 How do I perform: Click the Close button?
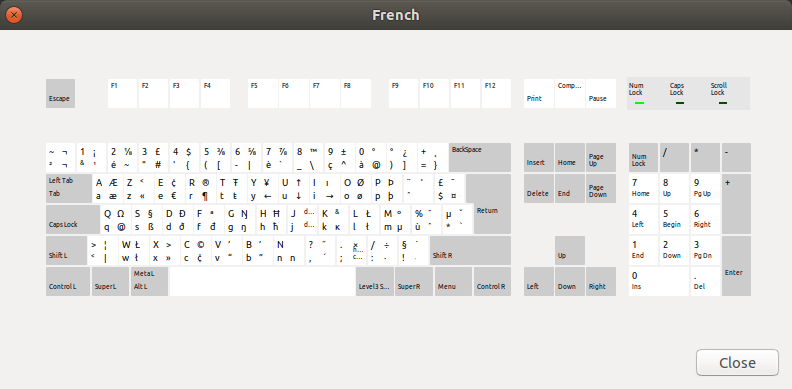[x=737, y=363]
